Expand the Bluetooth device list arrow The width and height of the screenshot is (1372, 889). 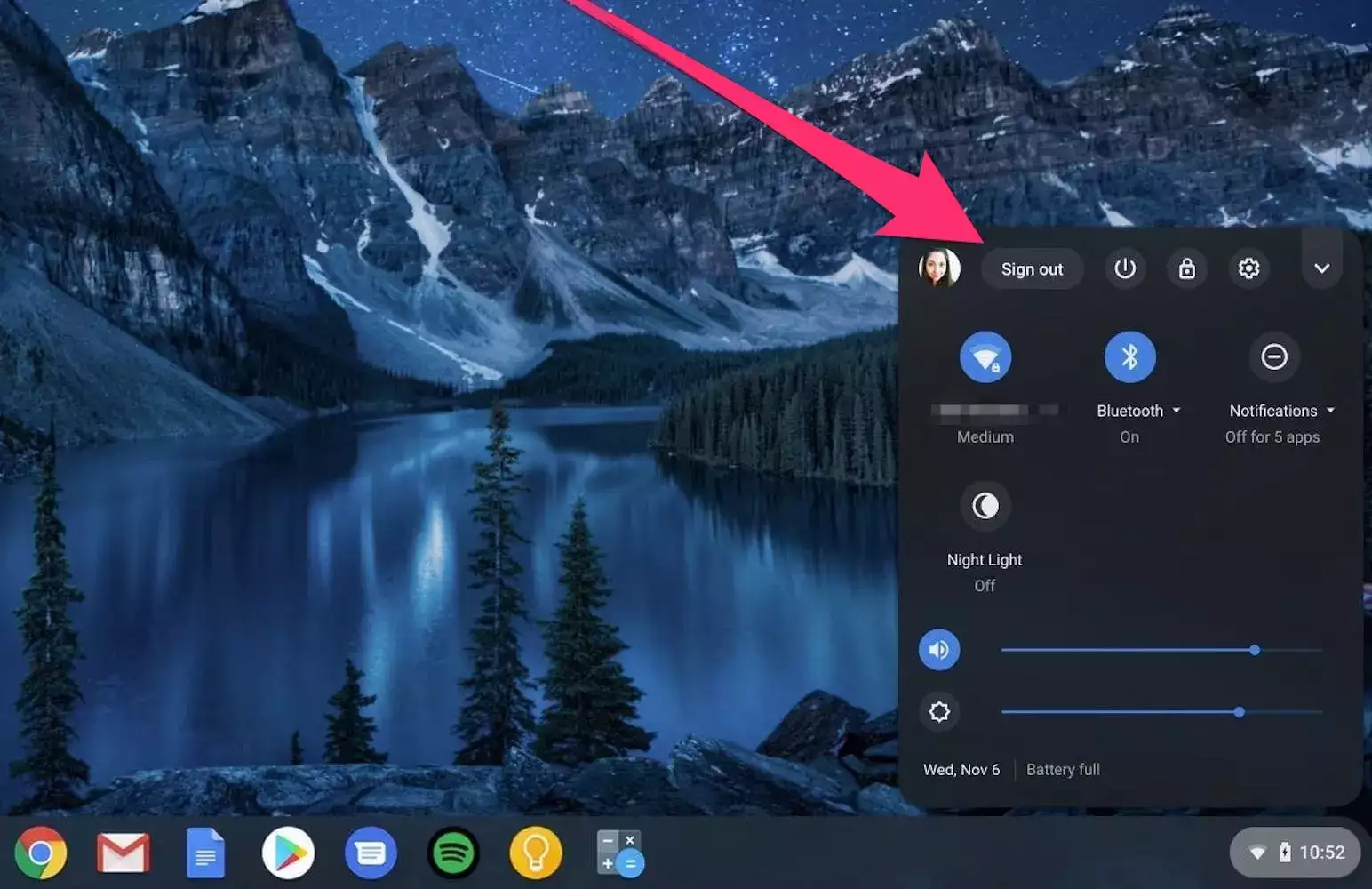[x=1177, y=411]
